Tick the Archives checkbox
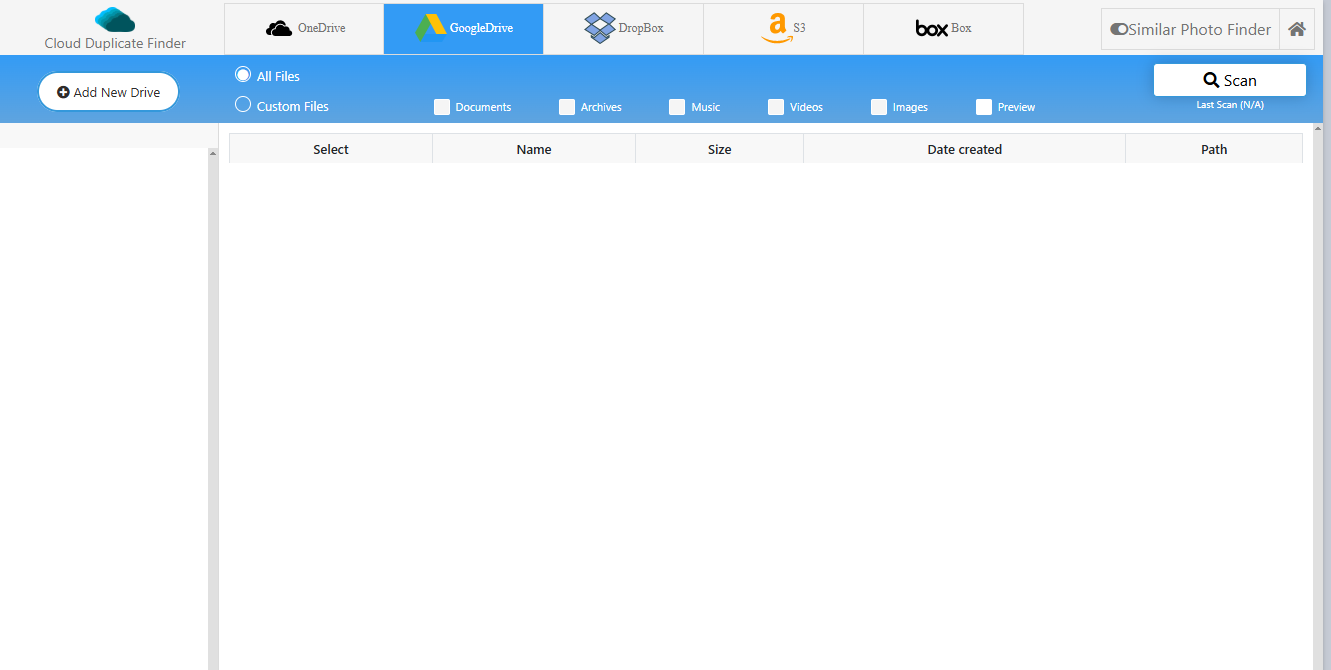The image size is (1331, 670). [x=567, y=107]
